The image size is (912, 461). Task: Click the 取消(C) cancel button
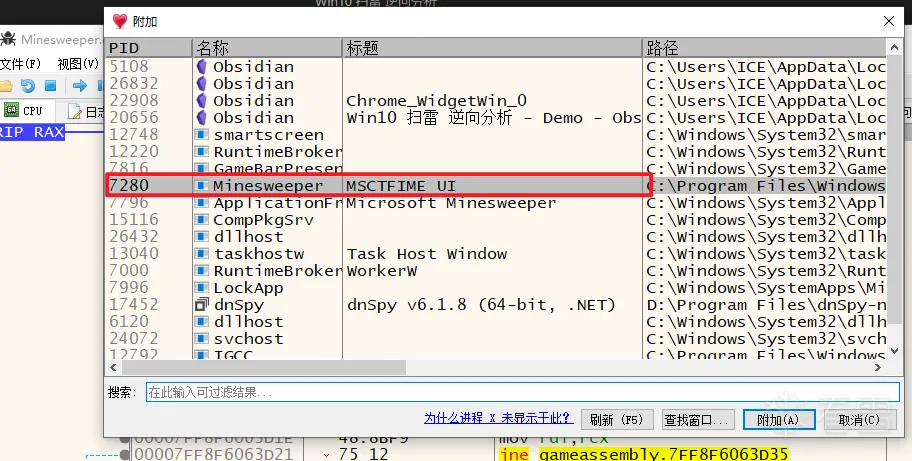(x=859, y=420)
